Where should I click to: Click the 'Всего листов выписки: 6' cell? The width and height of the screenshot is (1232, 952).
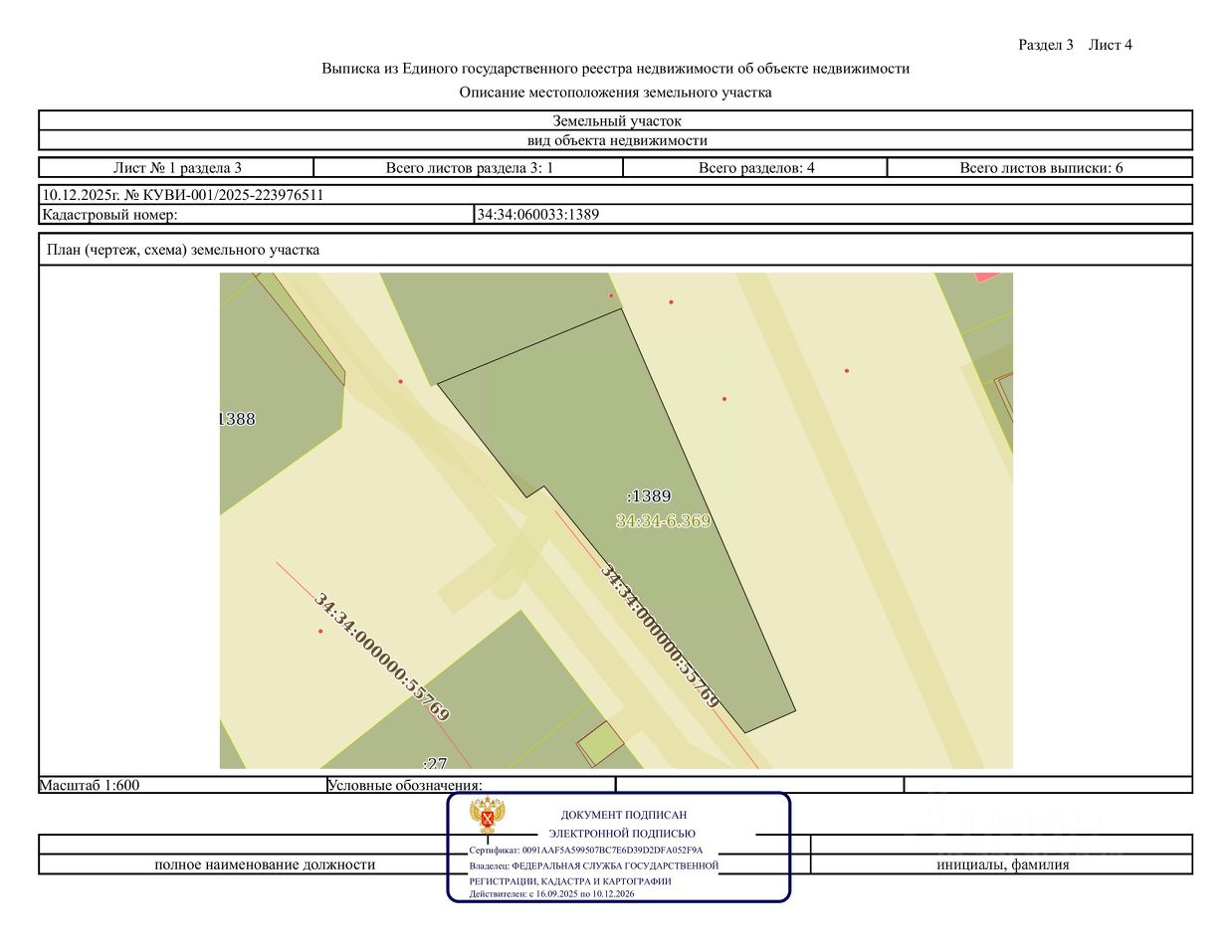point(1040,168)
